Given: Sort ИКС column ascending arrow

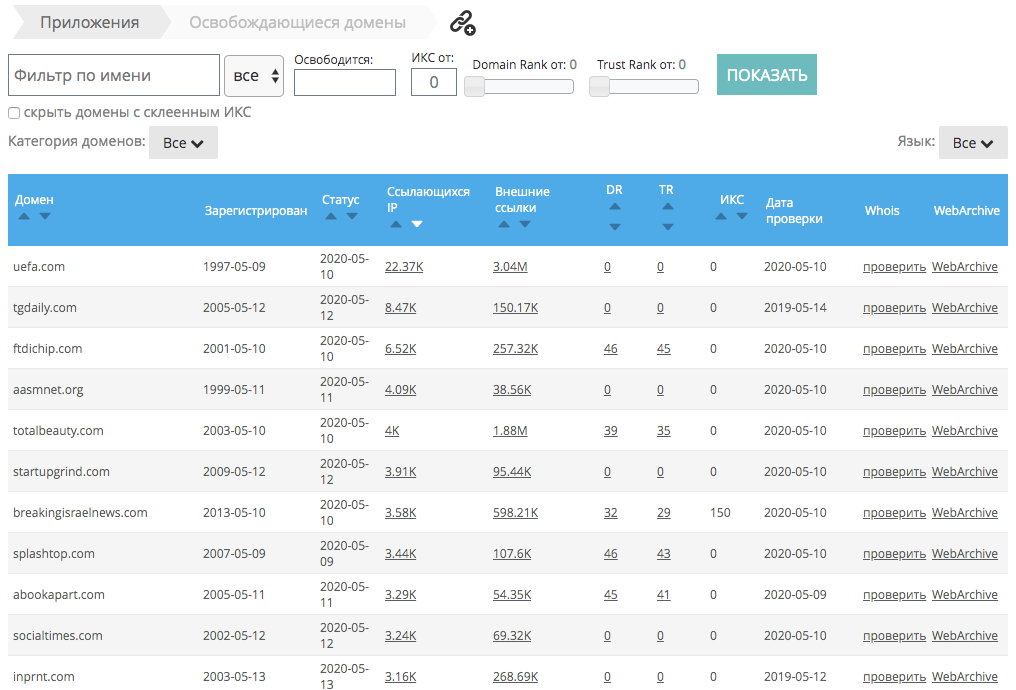Looking at the screenshot, I should (721, 216).
